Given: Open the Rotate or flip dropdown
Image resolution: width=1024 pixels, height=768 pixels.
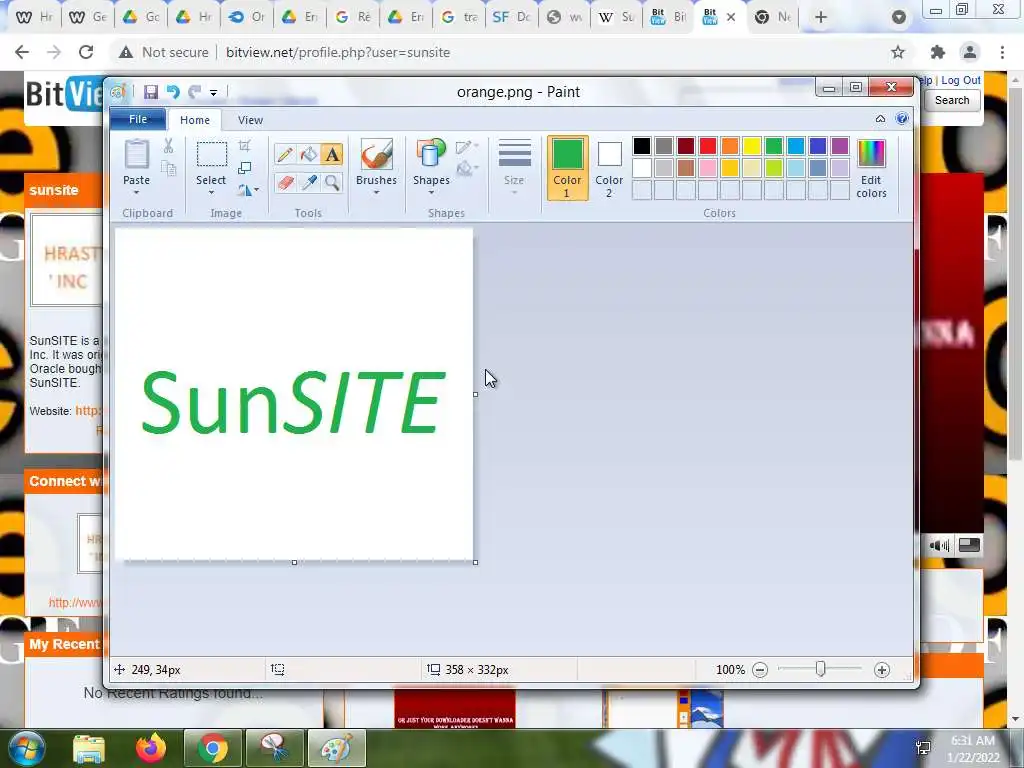Looking at the screenshot, I should coord(248,190).
